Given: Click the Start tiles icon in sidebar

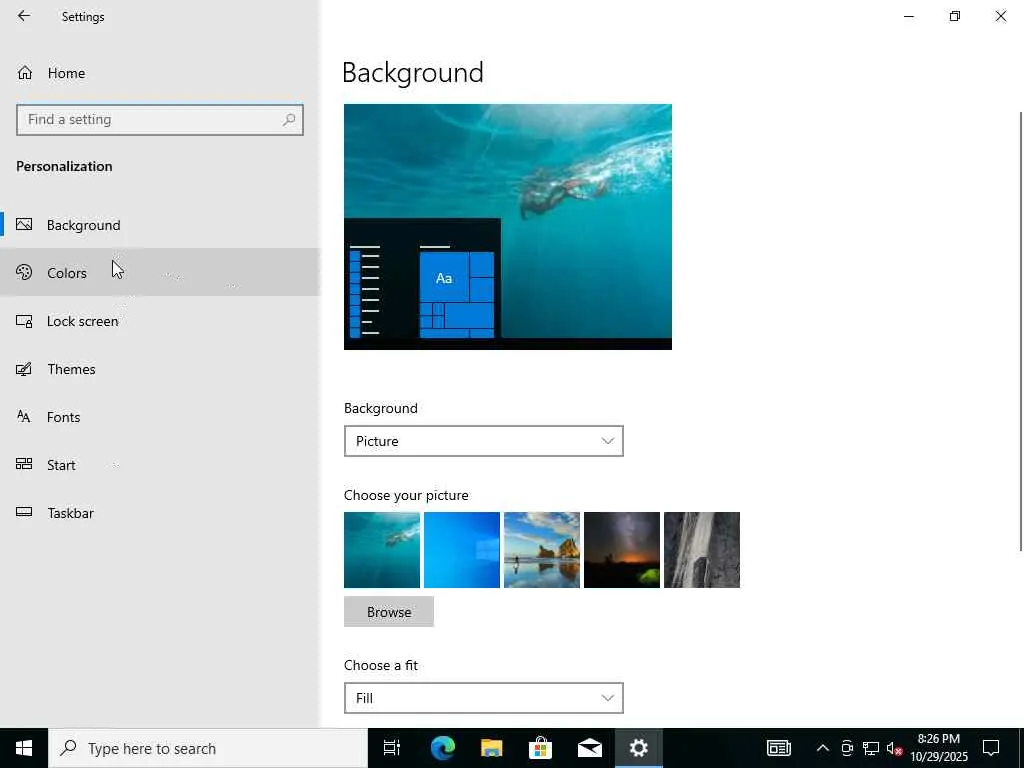Looking at the screenshot, I should coord(24,464).
